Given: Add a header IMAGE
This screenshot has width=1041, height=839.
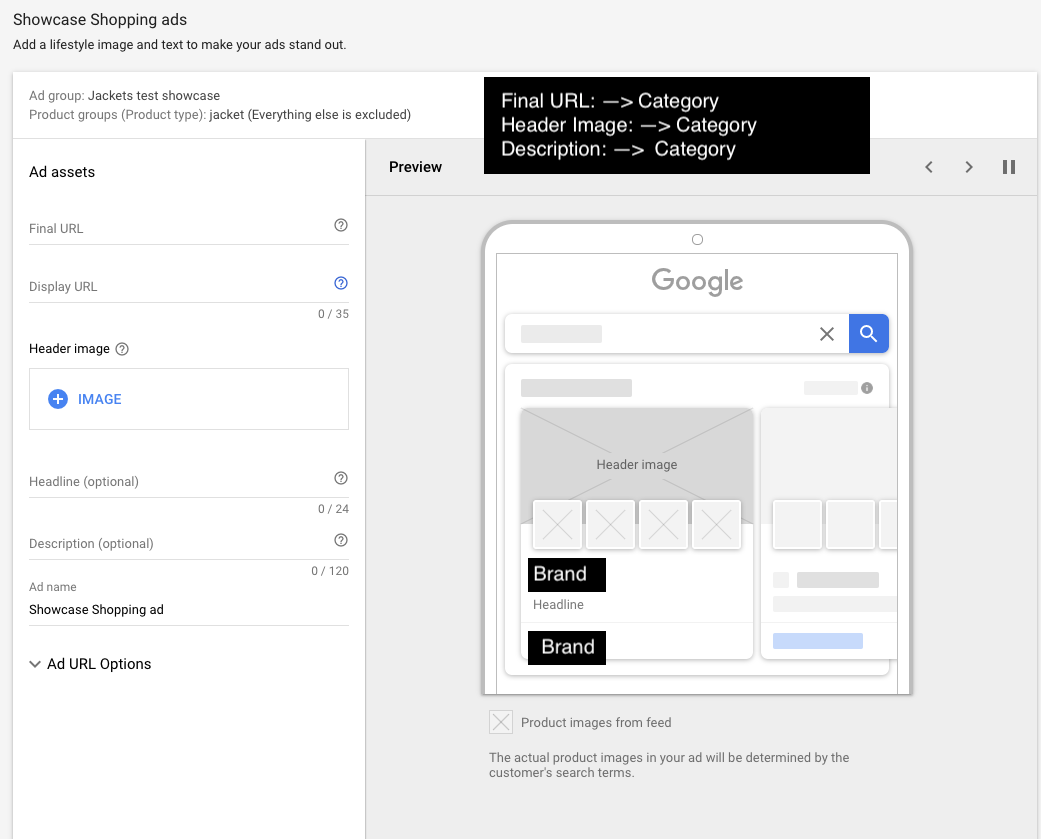Looking at the screenshot, I should point(189,399).
